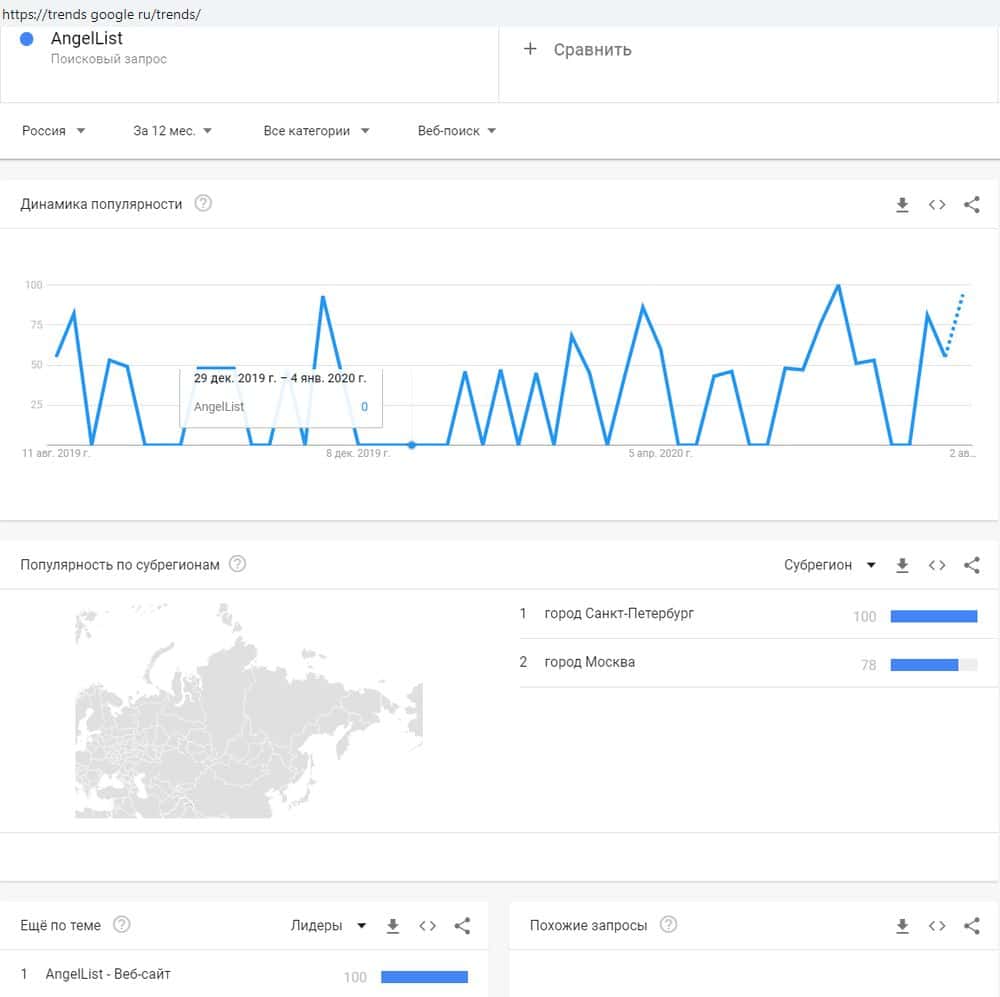Click the 5 апр. 2020 г. axis label
This screenshot has width=1000, height=997.
pyautogui.click(x=660, y=454)
